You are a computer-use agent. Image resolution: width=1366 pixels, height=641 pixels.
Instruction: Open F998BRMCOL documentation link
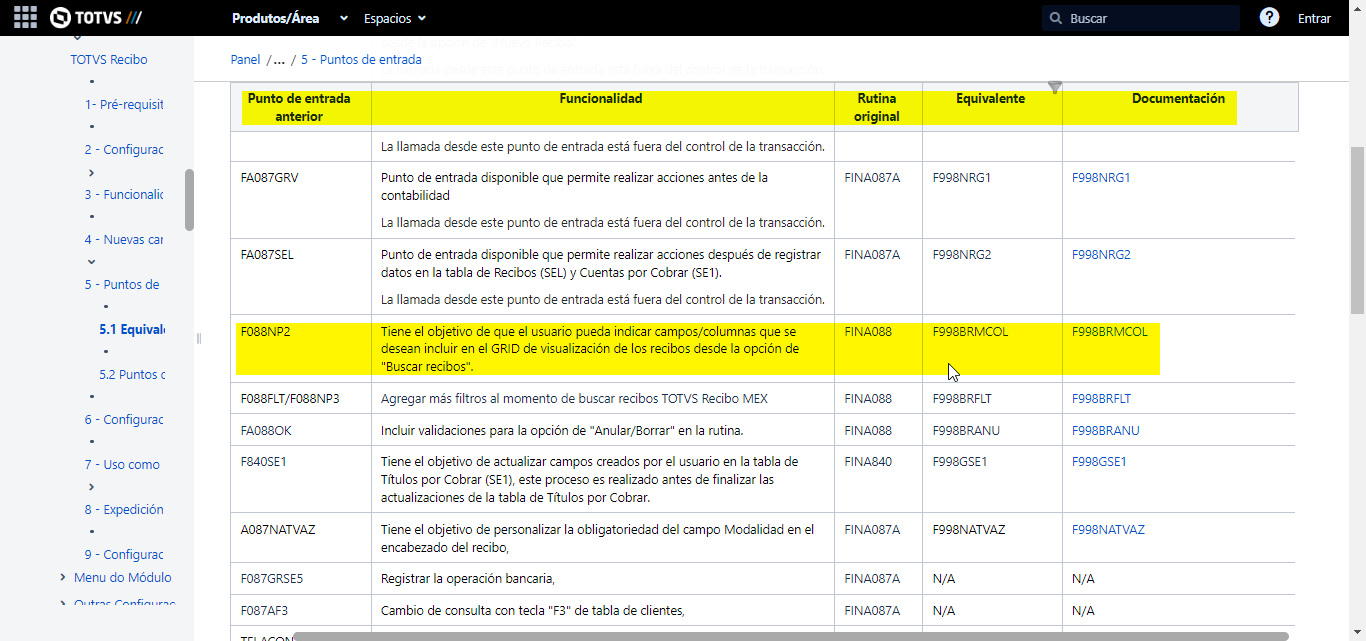coord(1110,332)
